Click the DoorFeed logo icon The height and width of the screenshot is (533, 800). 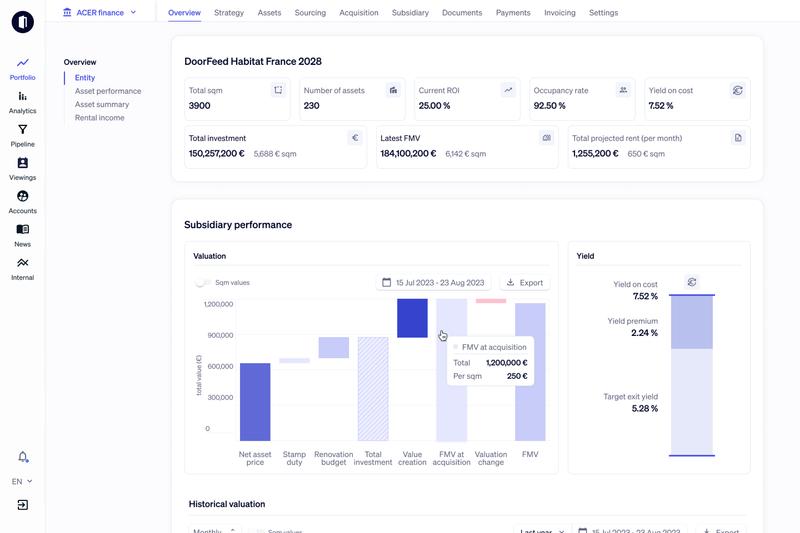tap(22, 22)
